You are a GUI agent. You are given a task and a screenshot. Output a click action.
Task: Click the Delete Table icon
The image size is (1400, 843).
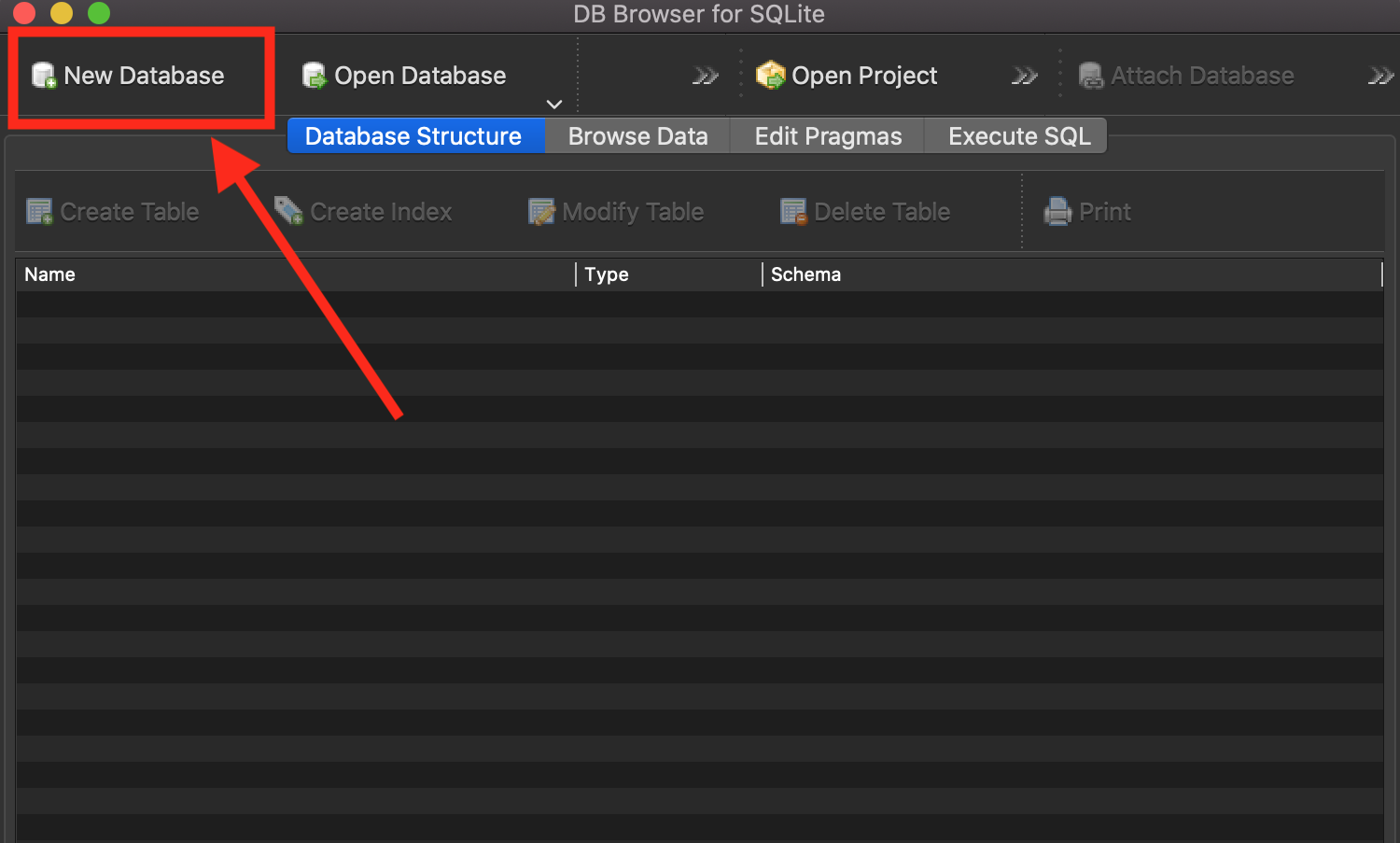pyautogui.click(x=793, y=212)
